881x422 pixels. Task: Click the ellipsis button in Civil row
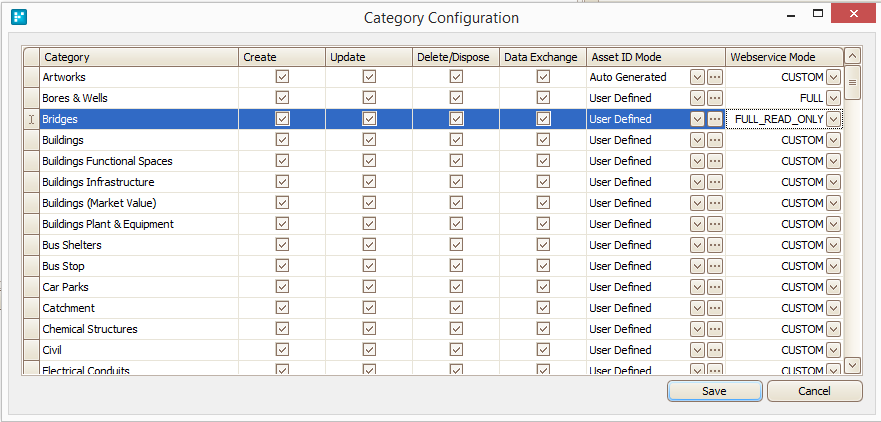point(715,350)
